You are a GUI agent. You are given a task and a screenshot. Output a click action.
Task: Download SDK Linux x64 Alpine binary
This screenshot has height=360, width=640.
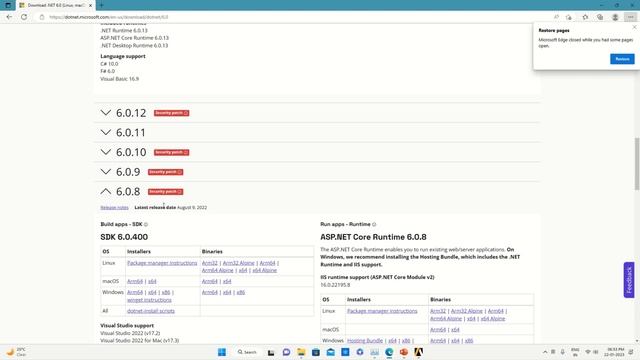tap(264, 270)
